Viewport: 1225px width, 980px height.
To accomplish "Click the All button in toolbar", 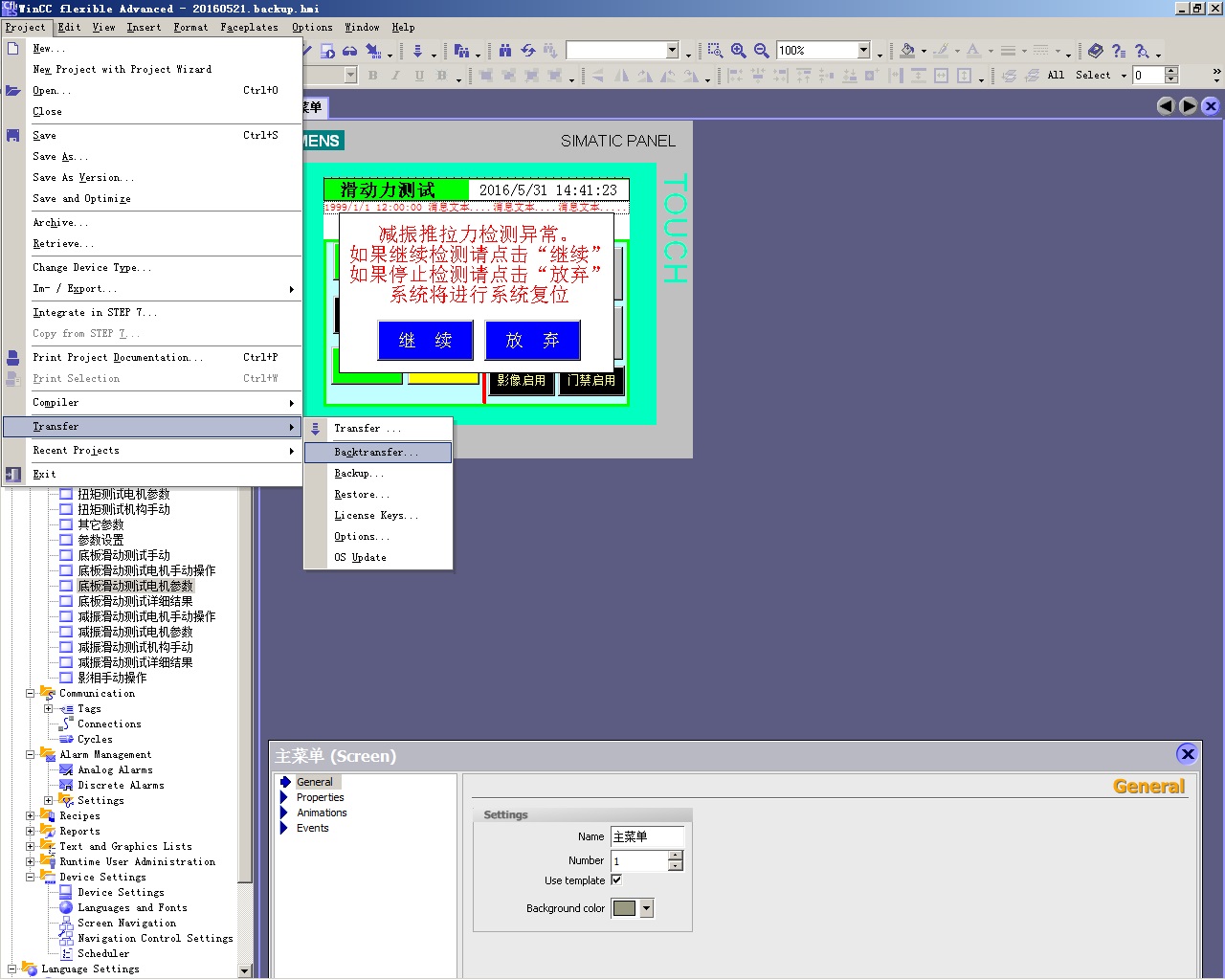I will click(1056, 75).
